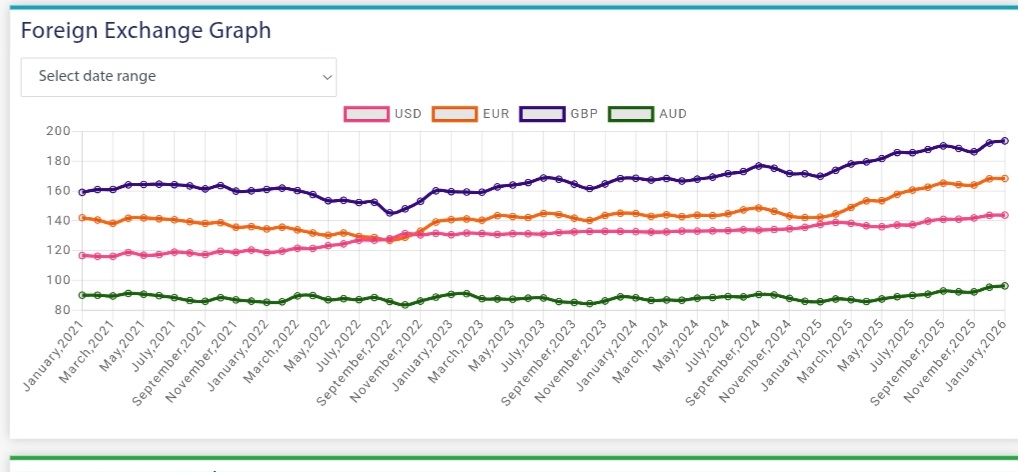Hide the EUR line using its legend label
Image resolution: width=1018 pixels, height=472 pixels.
498,114
